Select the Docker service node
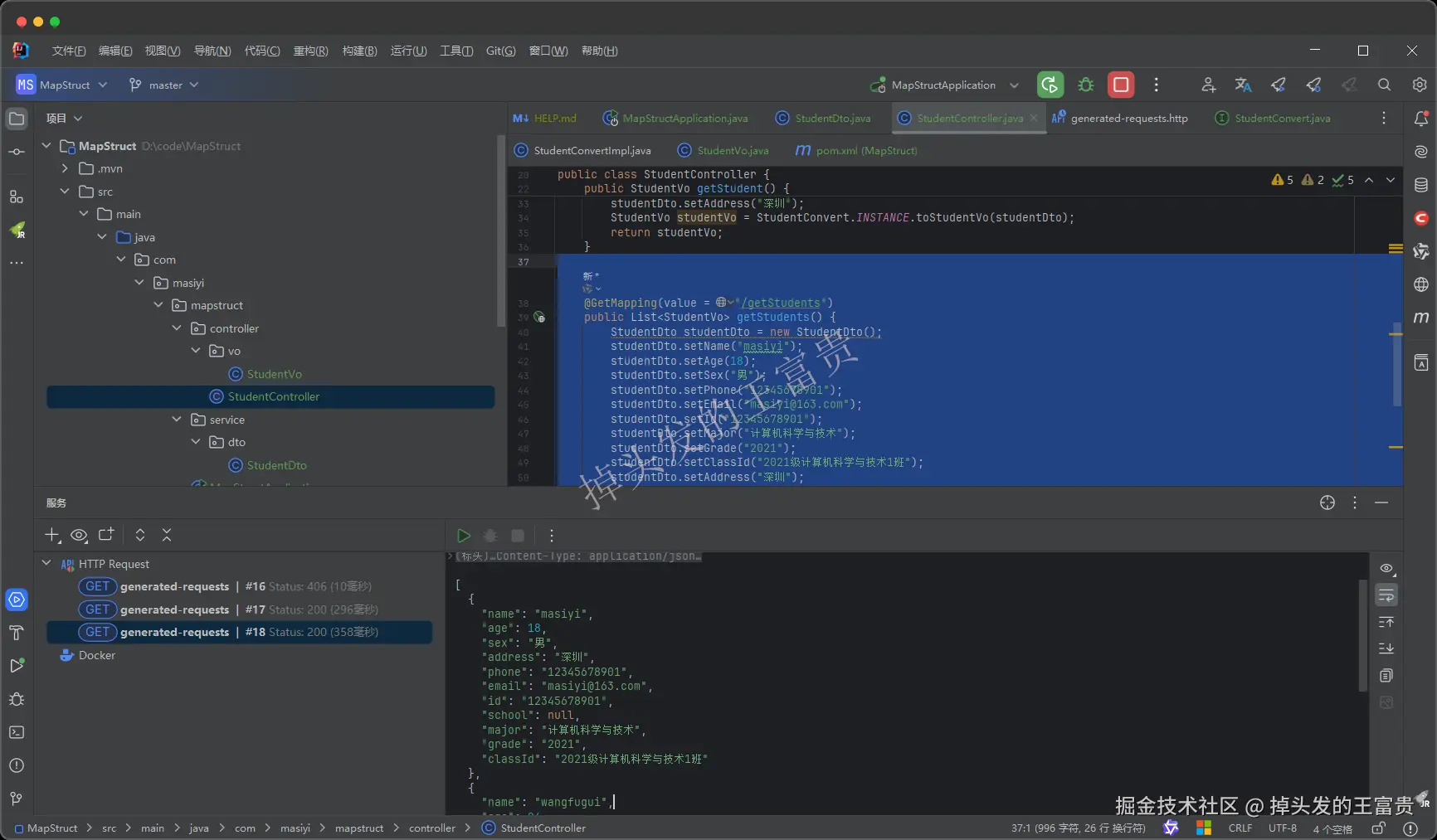This screenshot has height=840, width=1437. pyautogui.click(x=88, y=655)
